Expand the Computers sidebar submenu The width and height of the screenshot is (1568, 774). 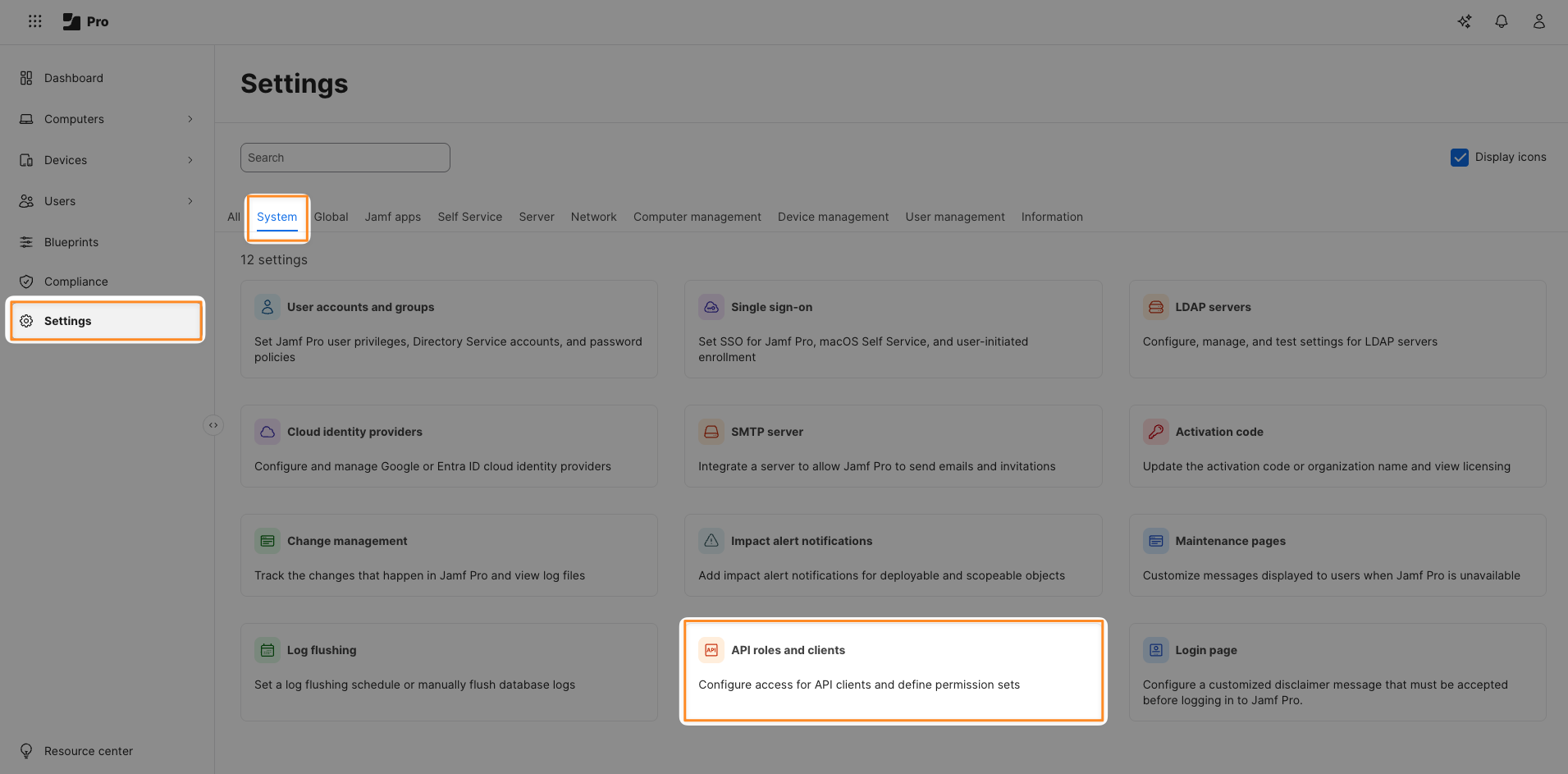pyautogui.click(x=190, y=119)
